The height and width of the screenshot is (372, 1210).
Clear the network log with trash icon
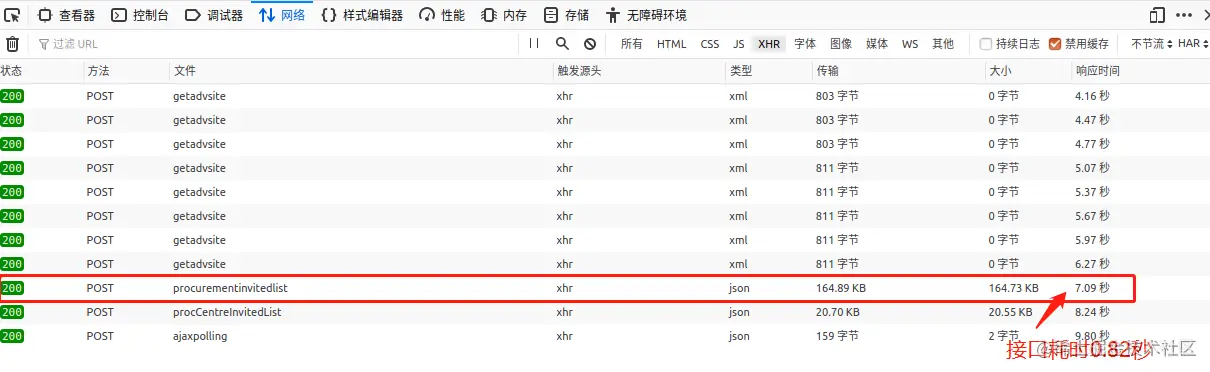[13, 44]
